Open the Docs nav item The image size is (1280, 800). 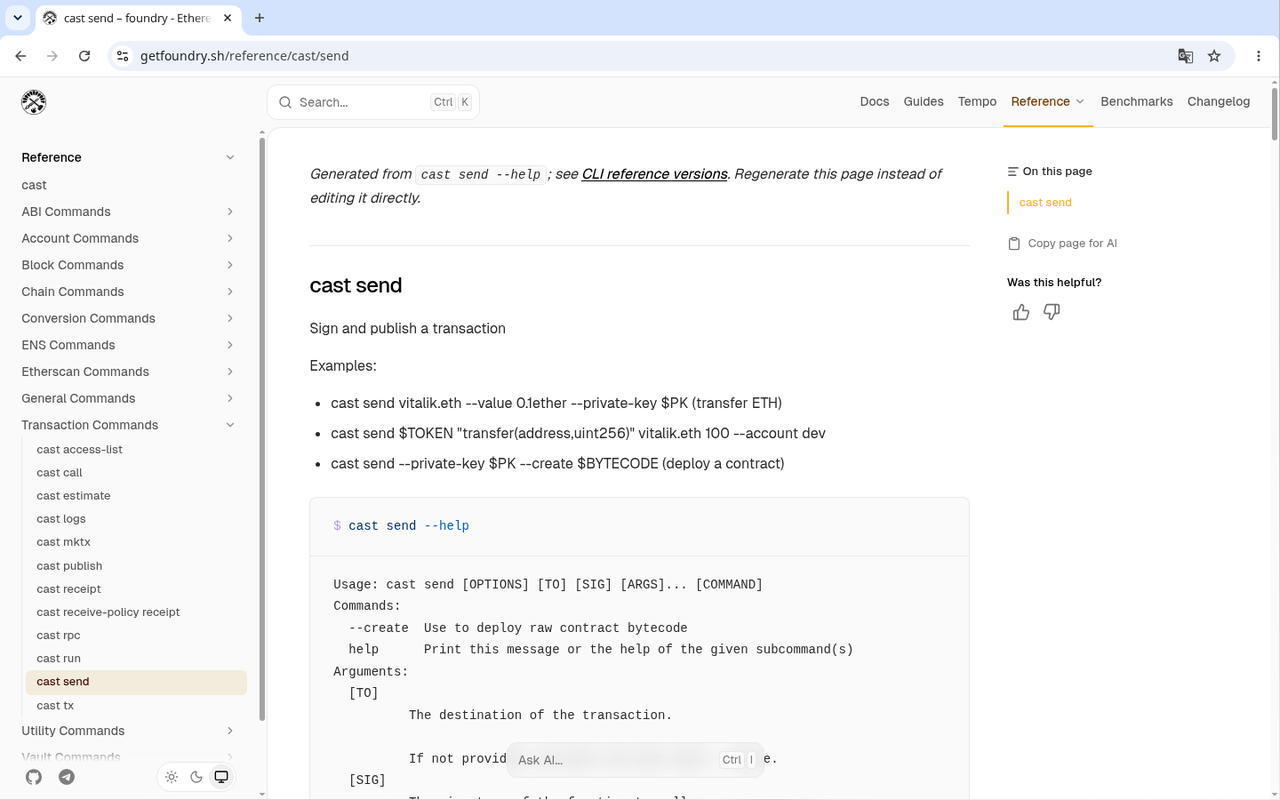coord(874,102)
